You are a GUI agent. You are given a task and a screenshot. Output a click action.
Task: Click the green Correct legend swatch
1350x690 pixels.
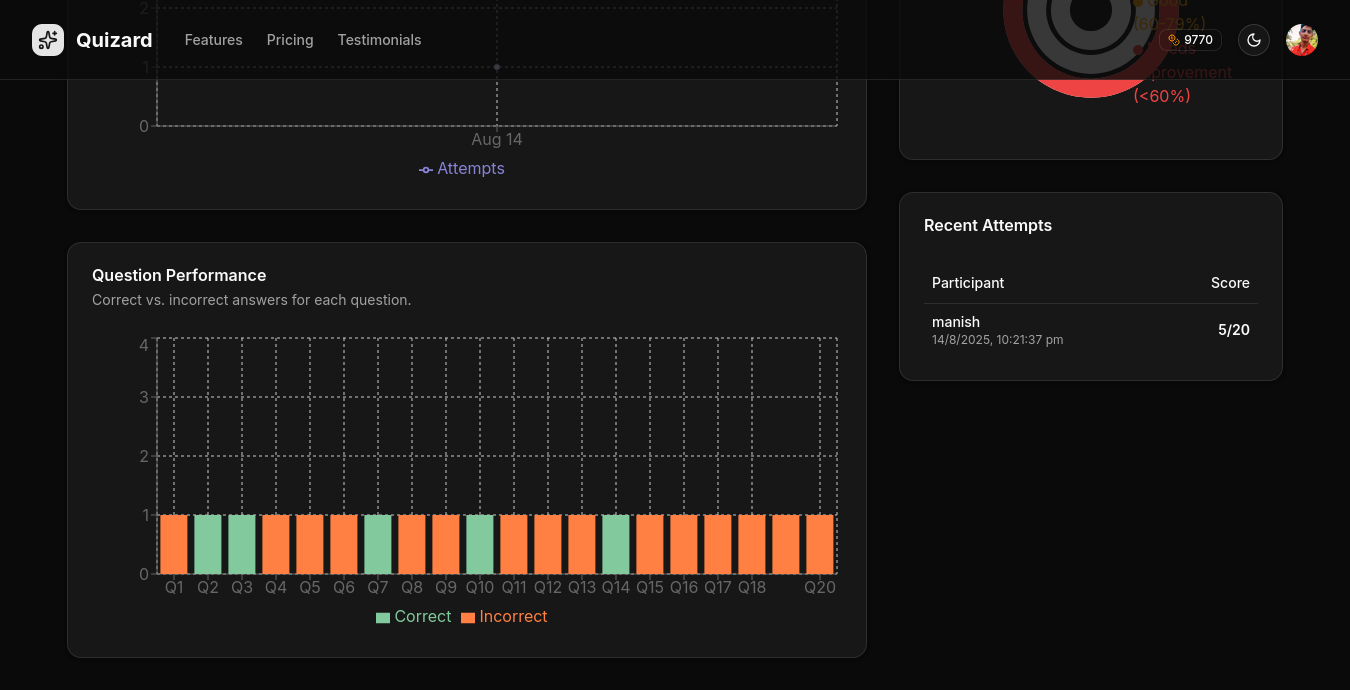383,618
